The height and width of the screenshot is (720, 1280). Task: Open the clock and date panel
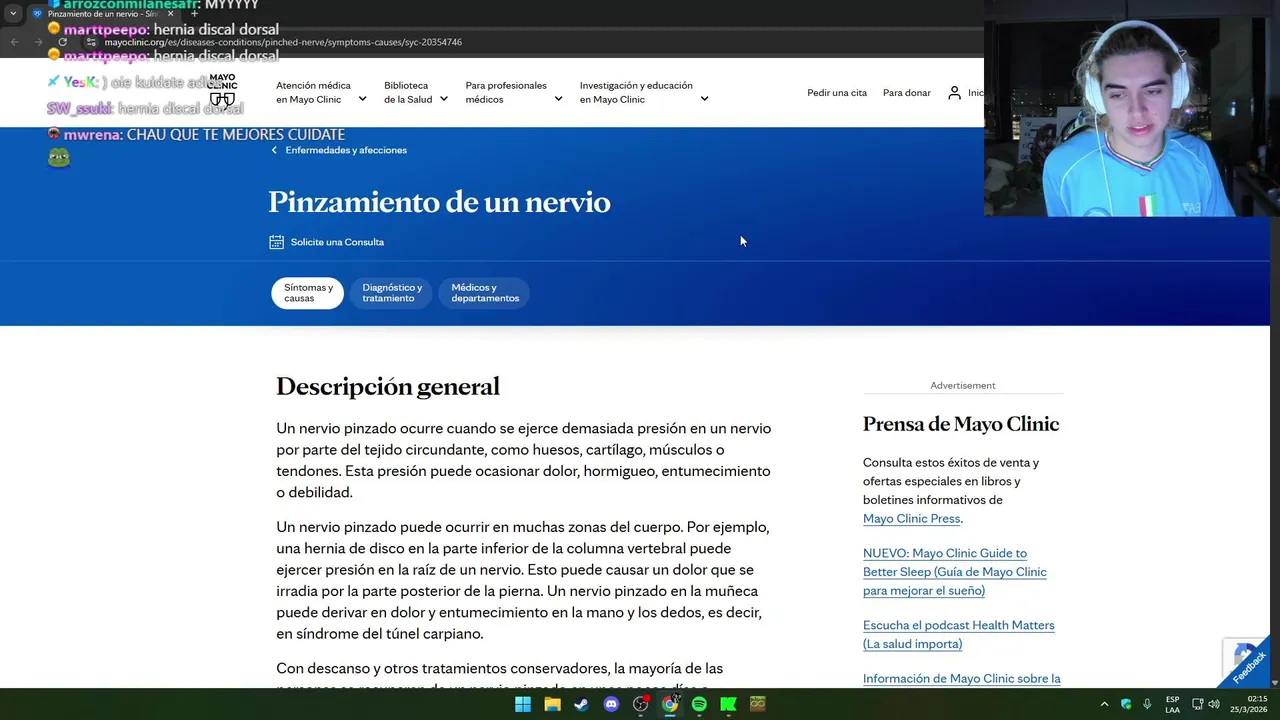pos(1249,704)
